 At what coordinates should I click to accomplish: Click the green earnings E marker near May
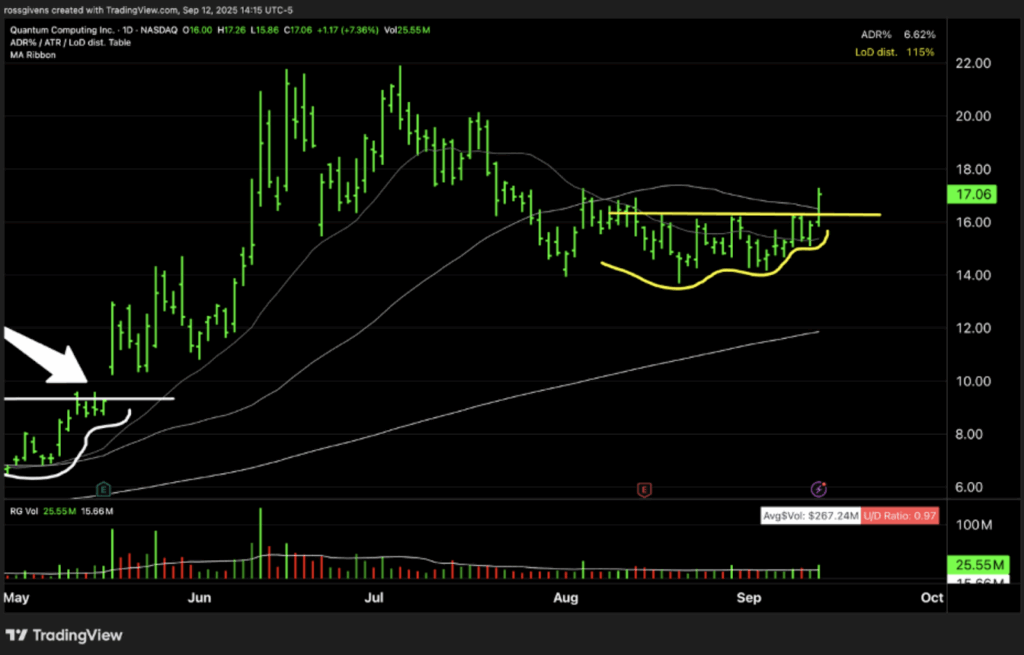point(102,488)
